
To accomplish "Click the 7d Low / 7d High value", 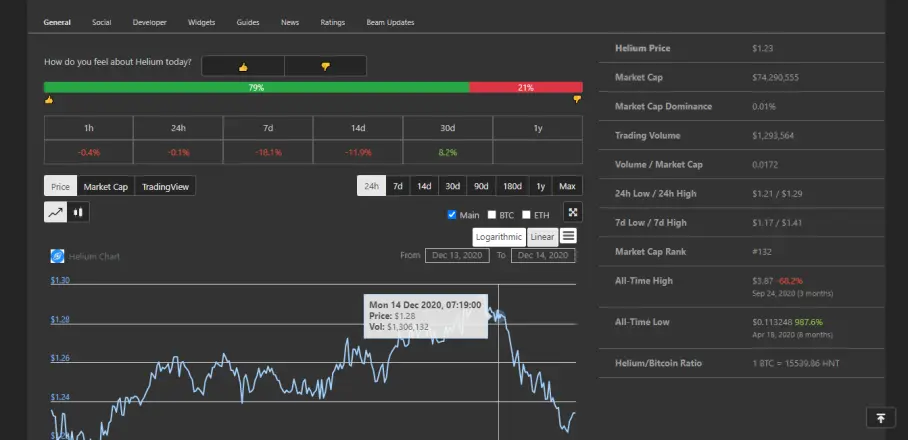I will coord(777,222).
